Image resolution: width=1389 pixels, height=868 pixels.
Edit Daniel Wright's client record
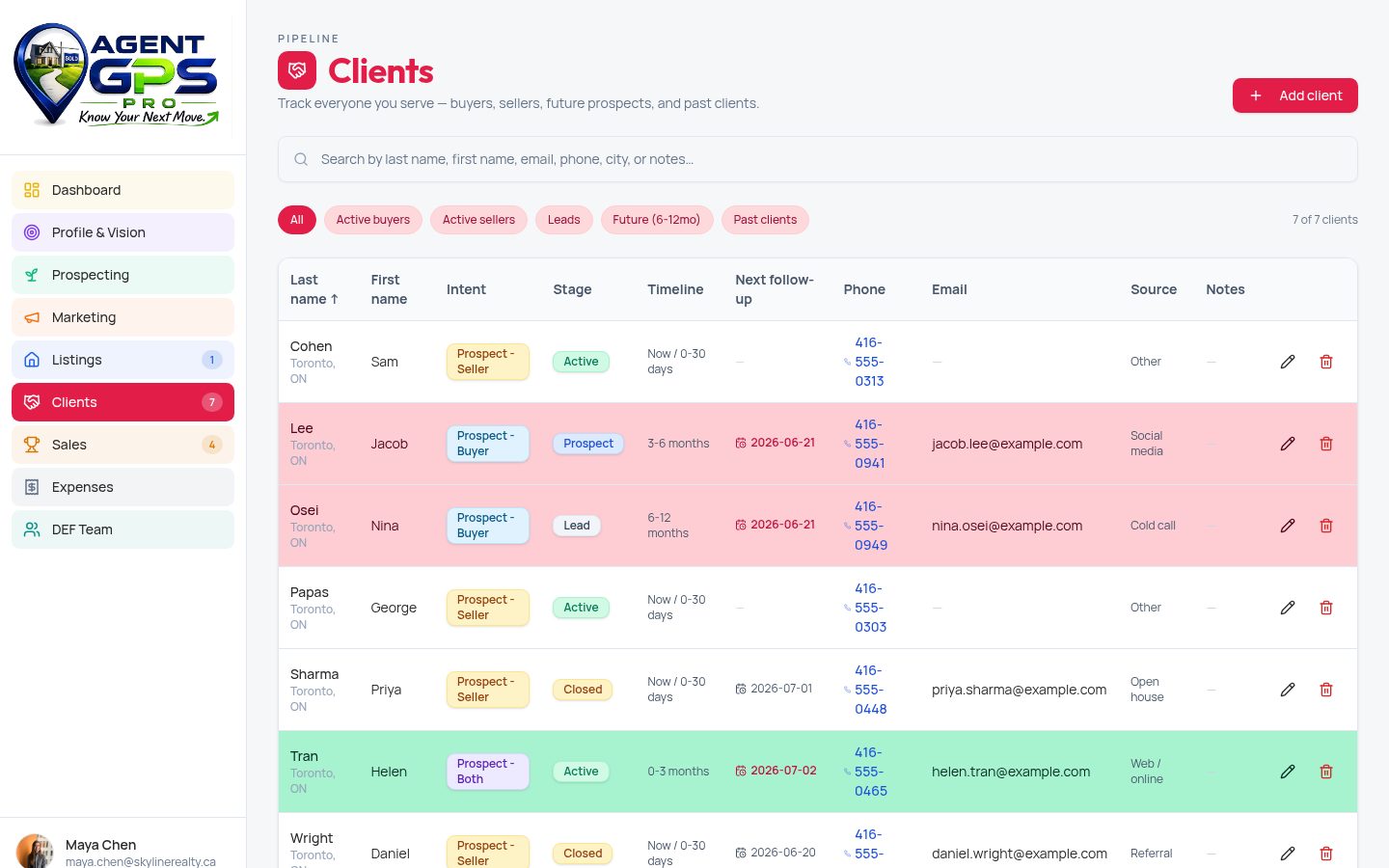(x=1288, y=854)
